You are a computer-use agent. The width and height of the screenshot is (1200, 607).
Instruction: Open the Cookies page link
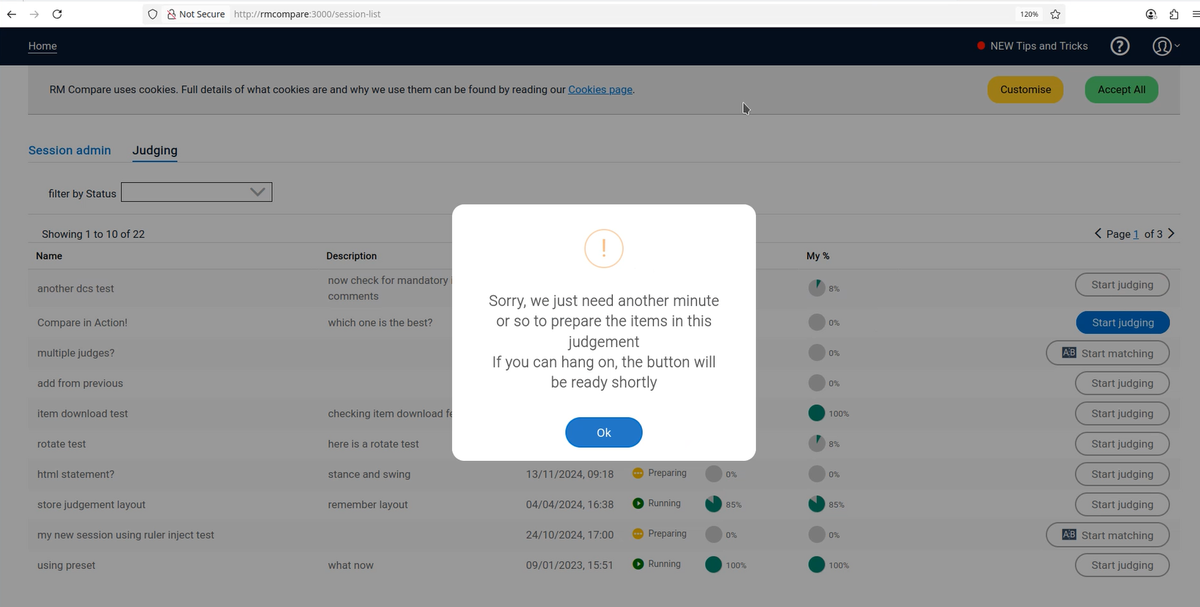[600, 89]
